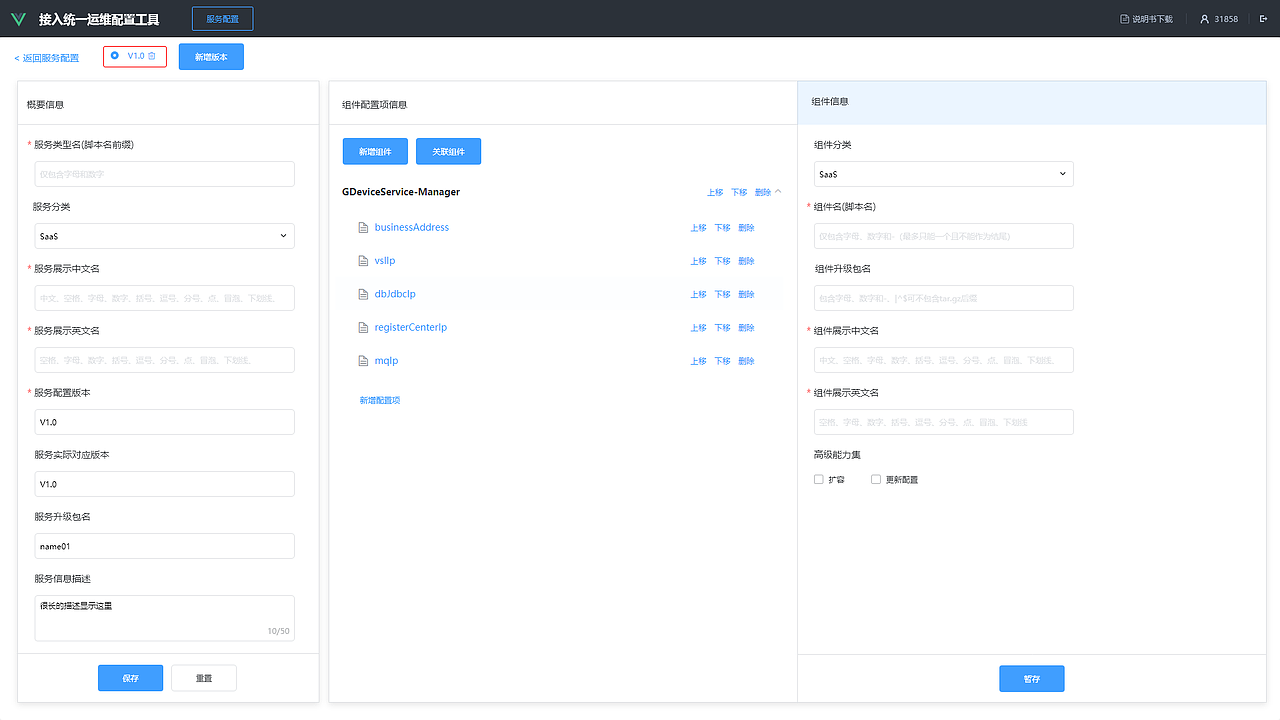Click the 组件展示中文名 input field
The image size is (1280, 720).
(x=944, y=360)
